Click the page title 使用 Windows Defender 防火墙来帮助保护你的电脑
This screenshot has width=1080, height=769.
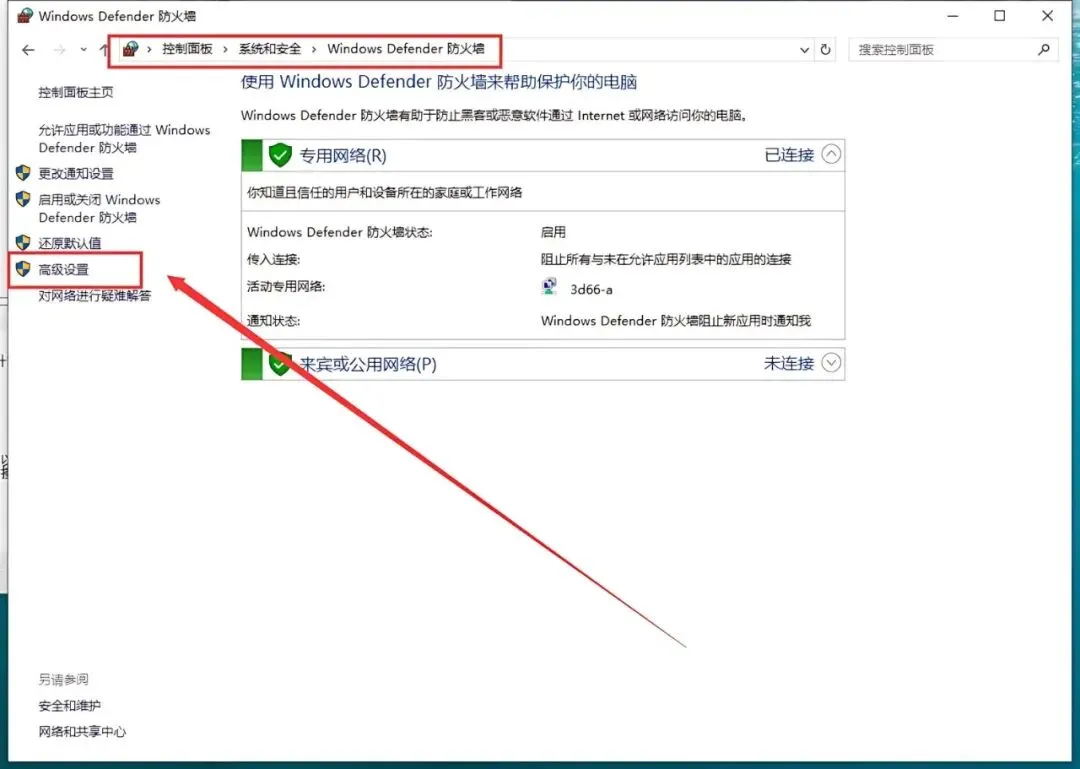tap(439, 82)
